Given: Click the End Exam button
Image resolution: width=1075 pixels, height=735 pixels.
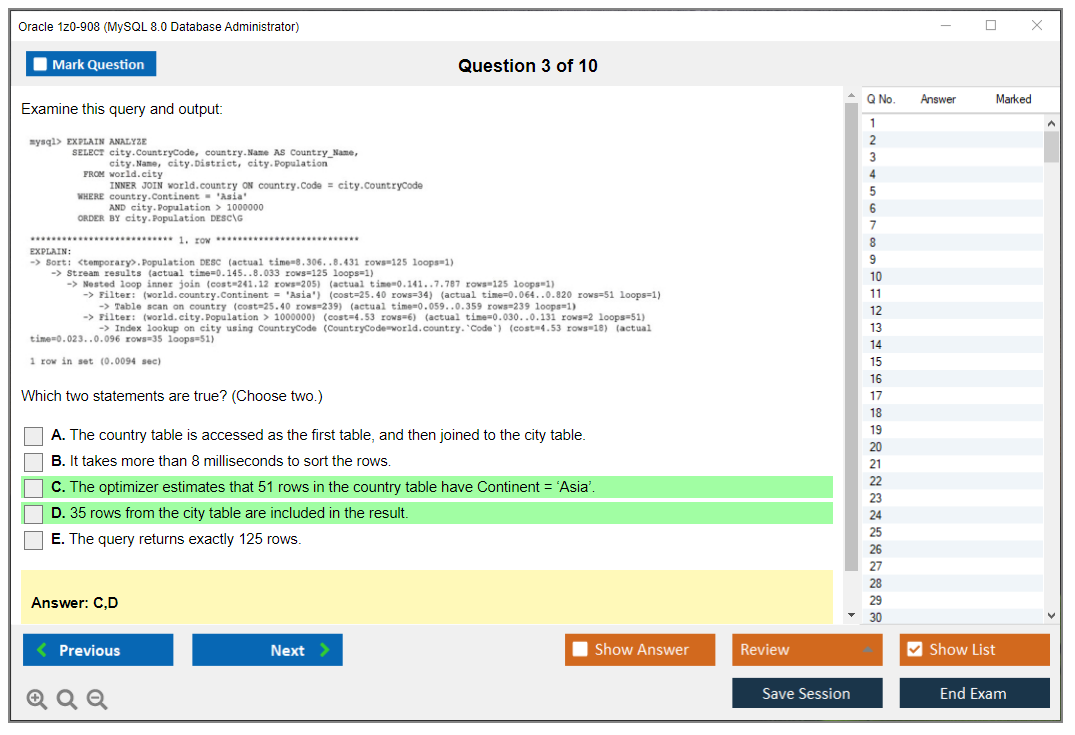Looking at the screenshot, I should [974, 693].
